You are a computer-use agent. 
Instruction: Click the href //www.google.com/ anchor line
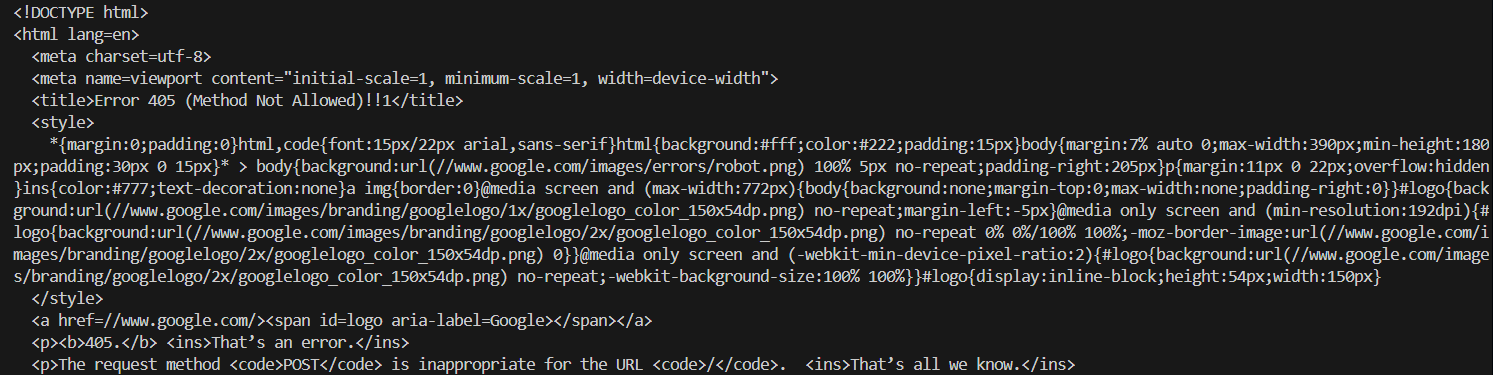coord(342,320)
